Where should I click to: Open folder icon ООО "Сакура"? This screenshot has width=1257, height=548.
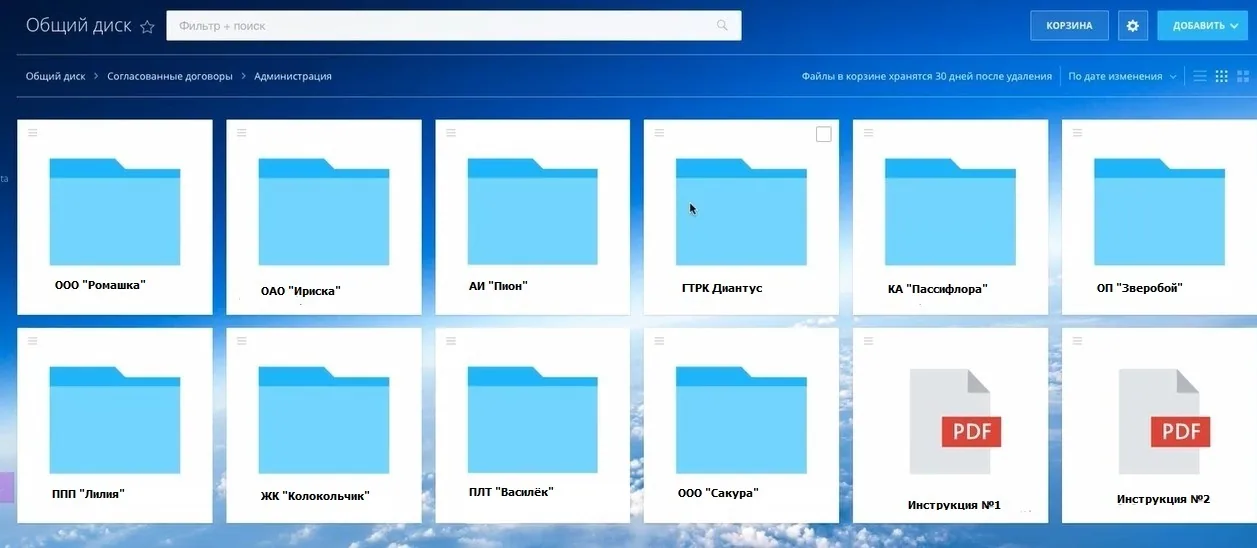point(741,420)
